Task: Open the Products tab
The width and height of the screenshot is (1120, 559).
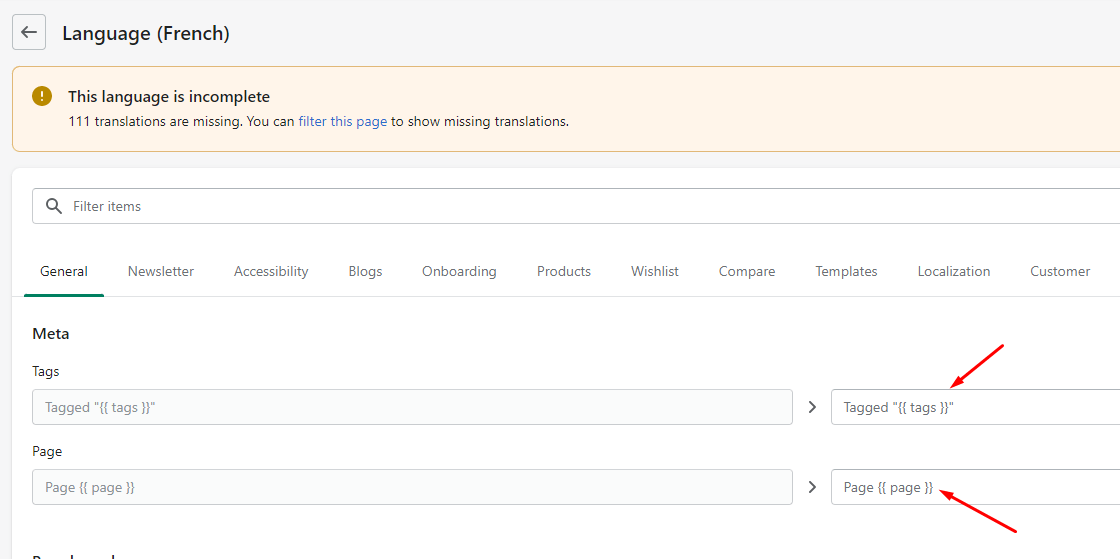Action: pos(564,271)
